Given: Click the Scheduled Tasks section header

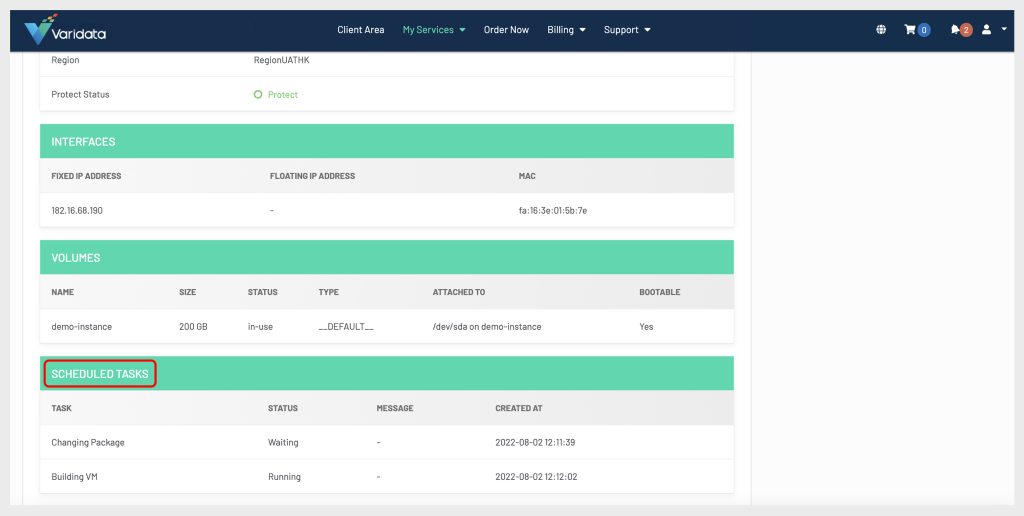Looking at the screenshot, I should (100, 375).
